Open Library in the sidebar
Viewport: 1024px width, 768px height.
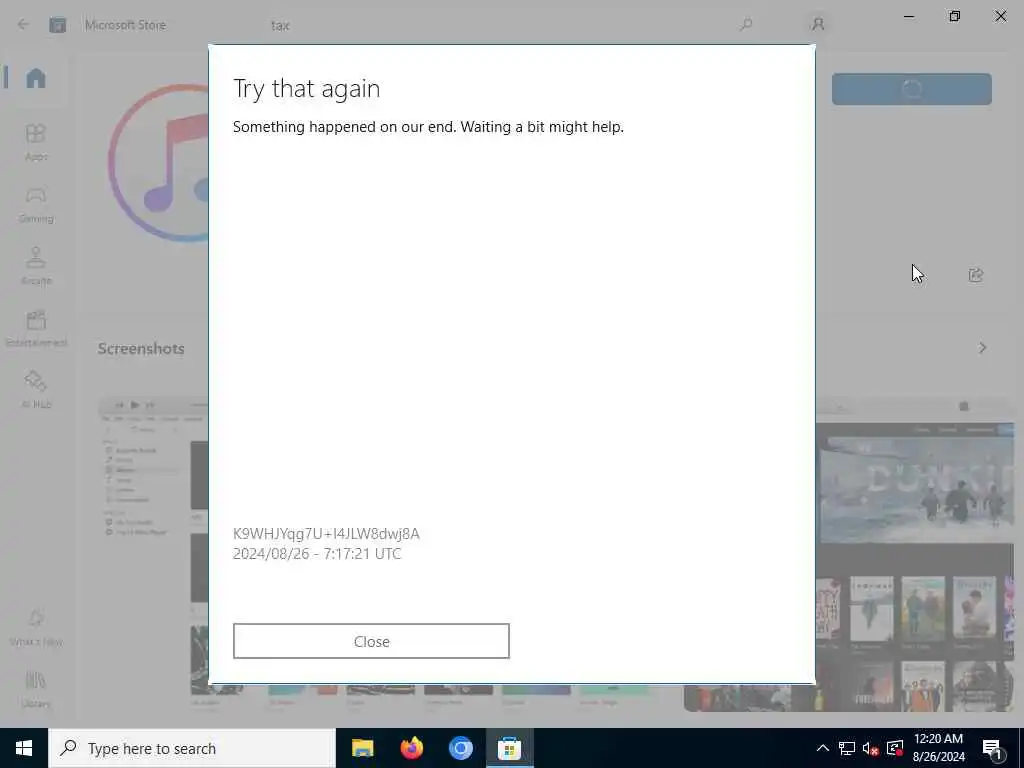coord(36,689)
